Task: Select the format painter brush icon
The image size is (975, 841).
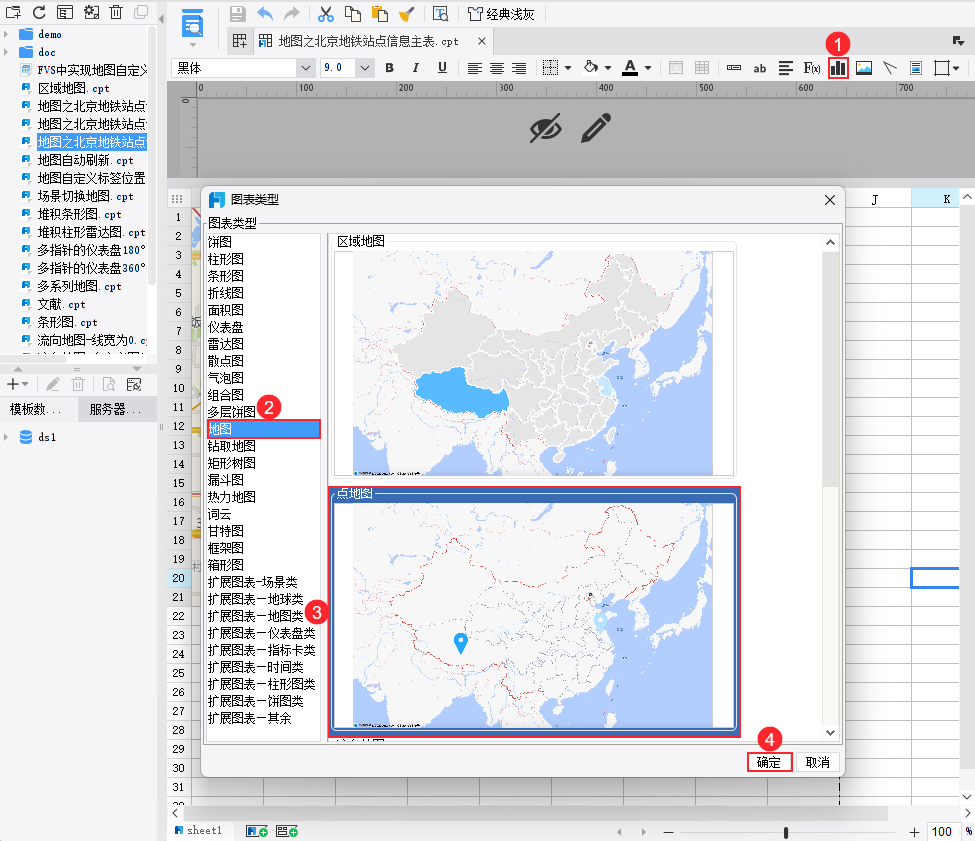Action: pos(407,14)
